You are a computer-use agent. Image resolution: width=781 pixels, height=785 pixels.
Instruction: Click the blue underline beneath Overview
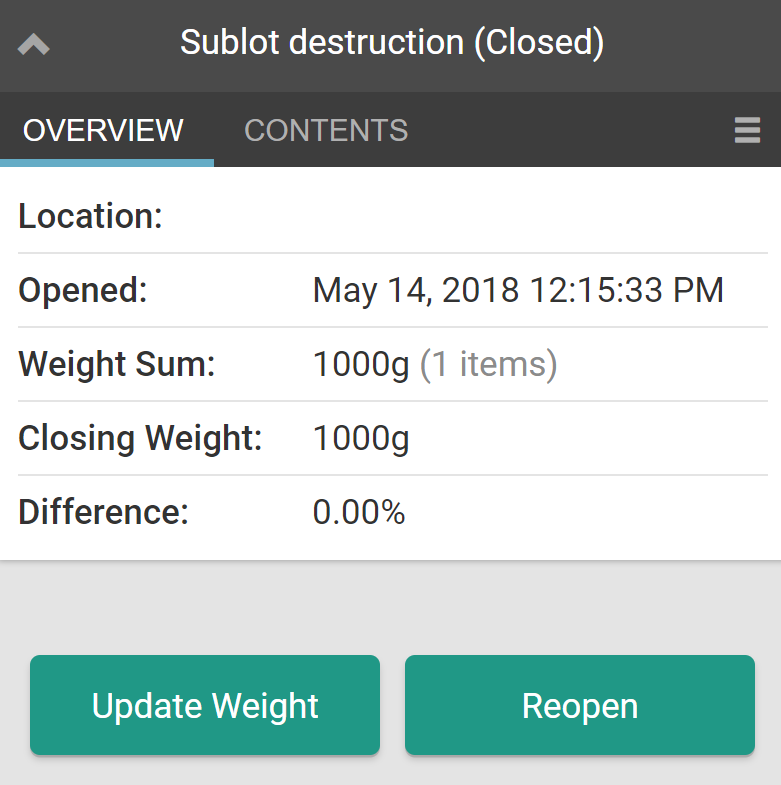tap(107, 163)
